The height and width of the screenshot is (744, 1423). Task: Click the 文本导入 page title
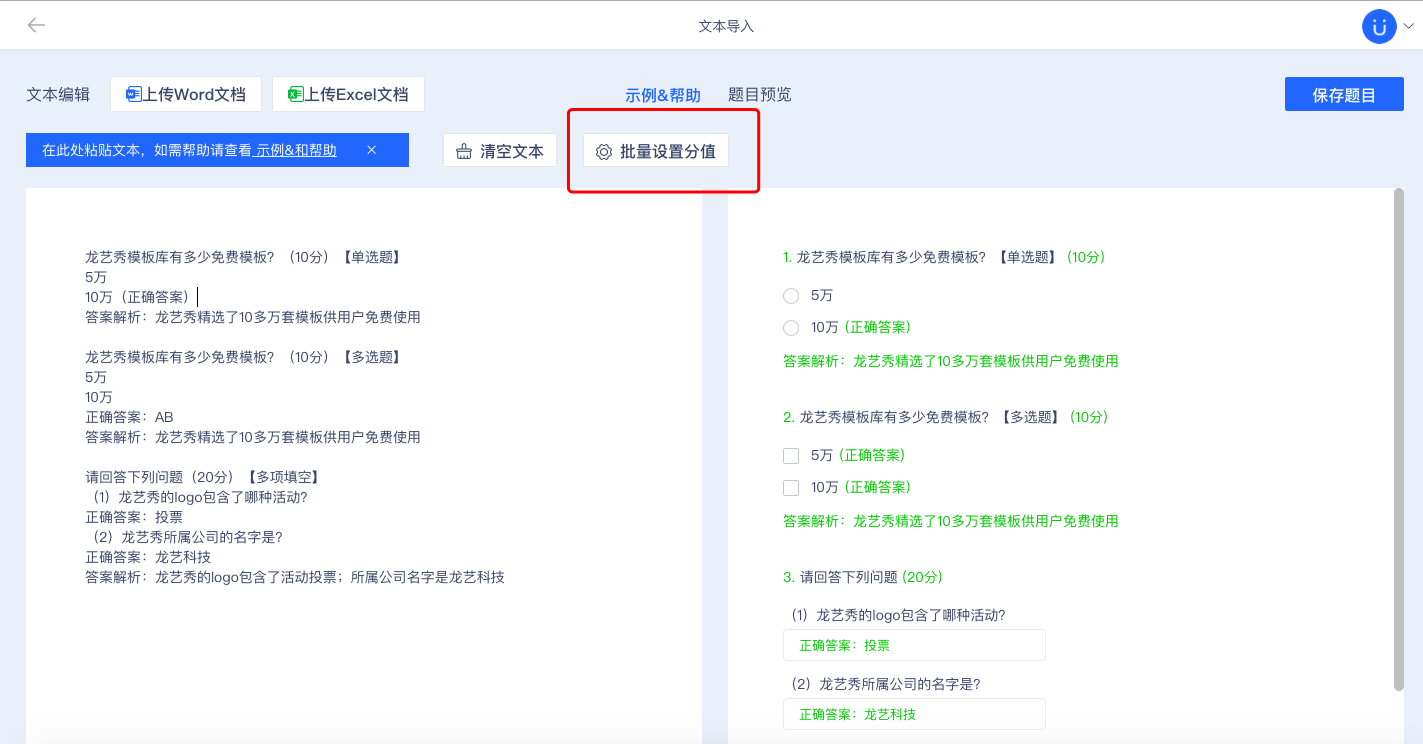tap(726, 26)
